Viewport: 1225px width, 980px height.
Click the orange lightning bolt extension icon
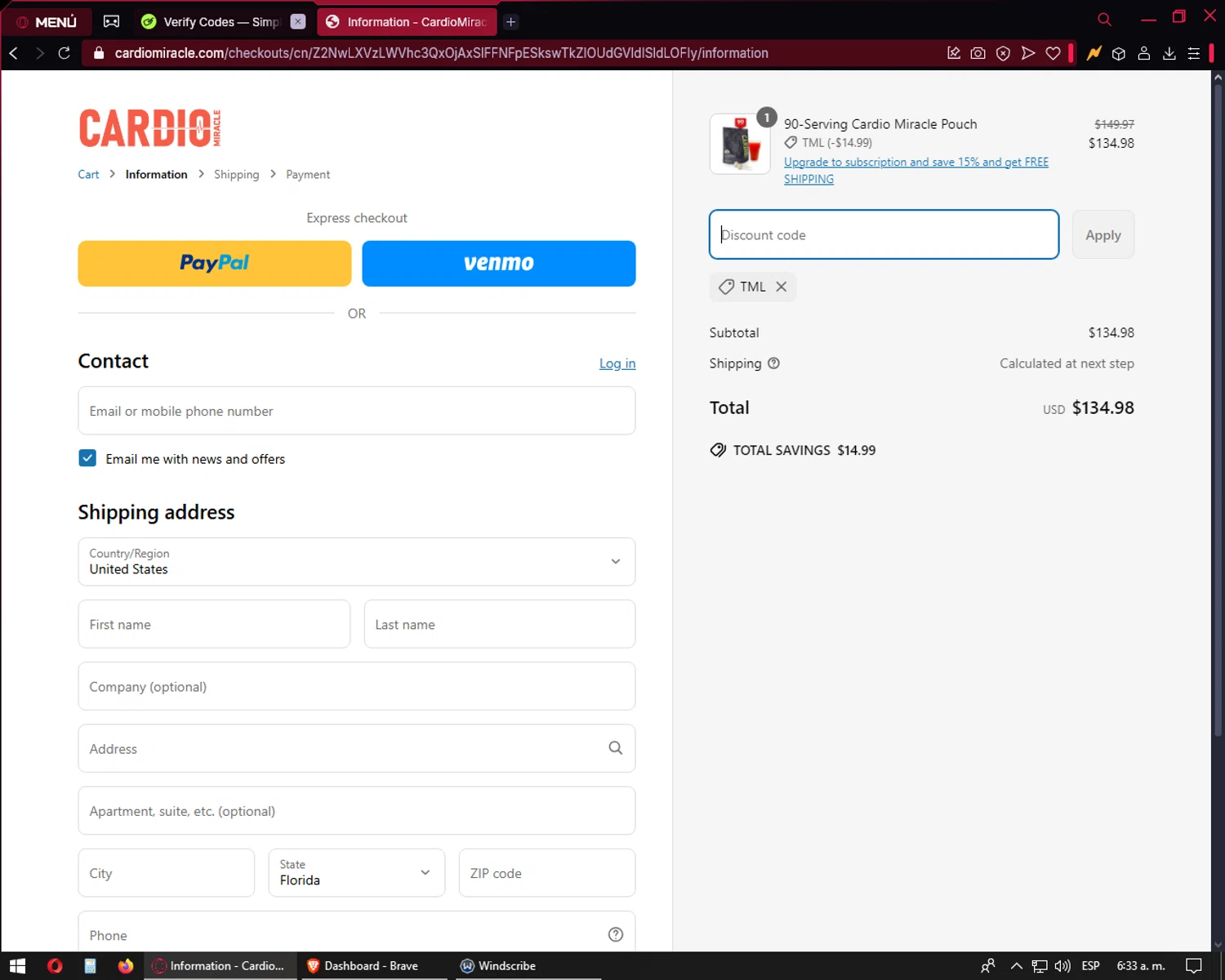pyautogui.click(x=1094, y=53)
